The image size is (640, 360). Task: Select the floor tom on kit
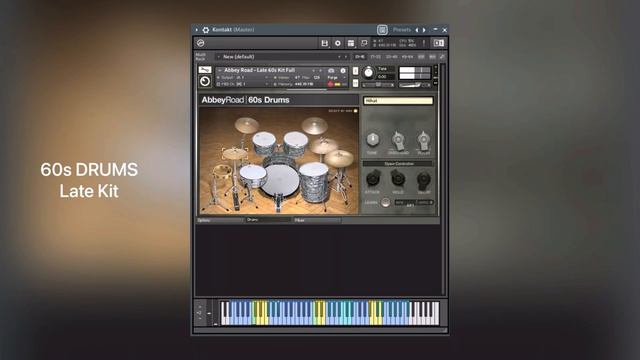[x=313, y=181]
